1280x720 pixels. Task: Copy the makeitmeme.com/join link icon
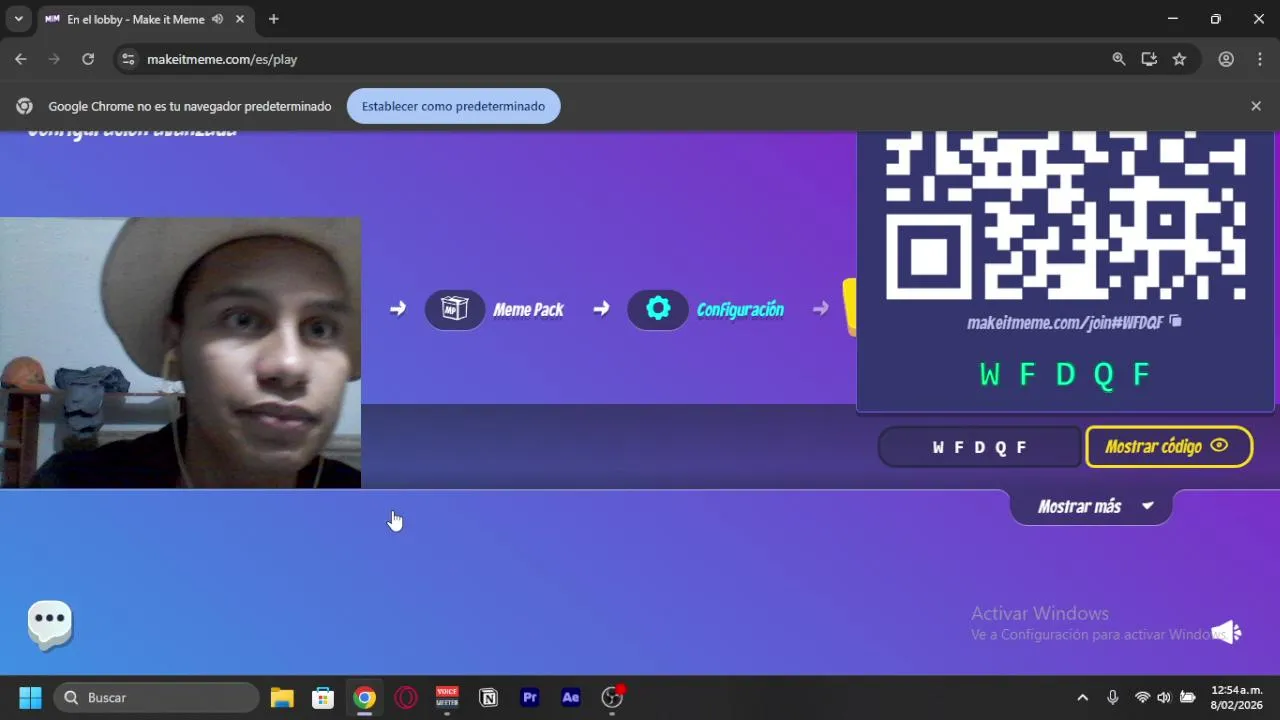(1176, 321)
